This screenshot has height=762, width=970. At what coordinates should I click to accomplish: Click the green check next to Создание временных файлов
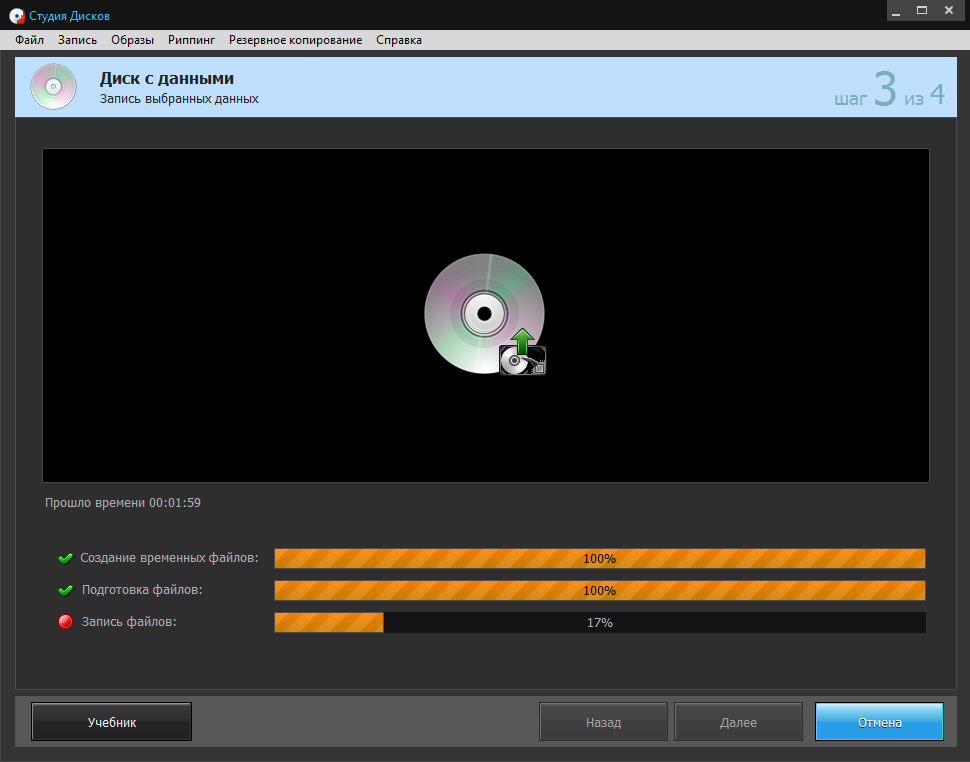(x=66, y=559)
